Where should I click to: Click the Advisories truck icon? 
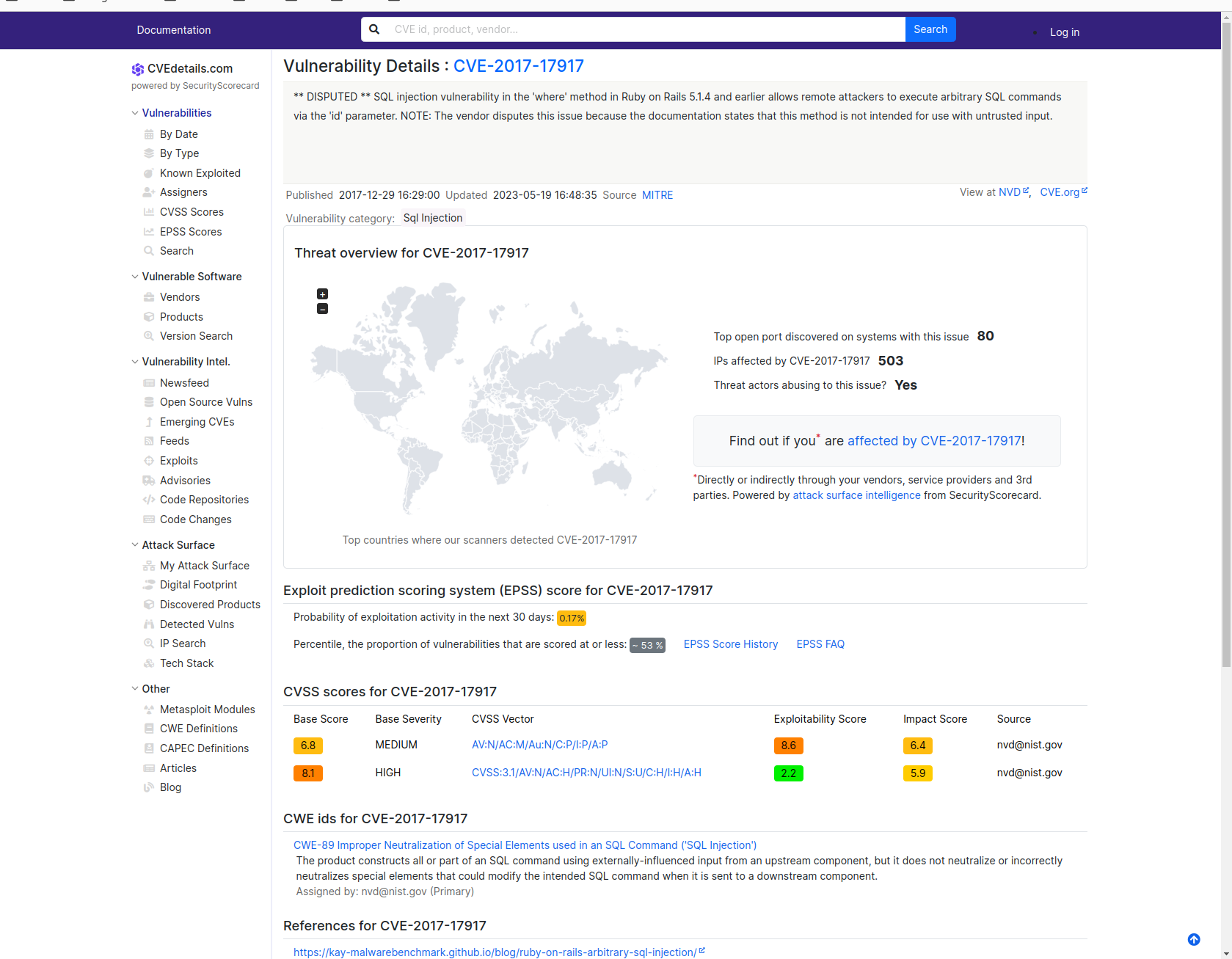coord(149,481)
